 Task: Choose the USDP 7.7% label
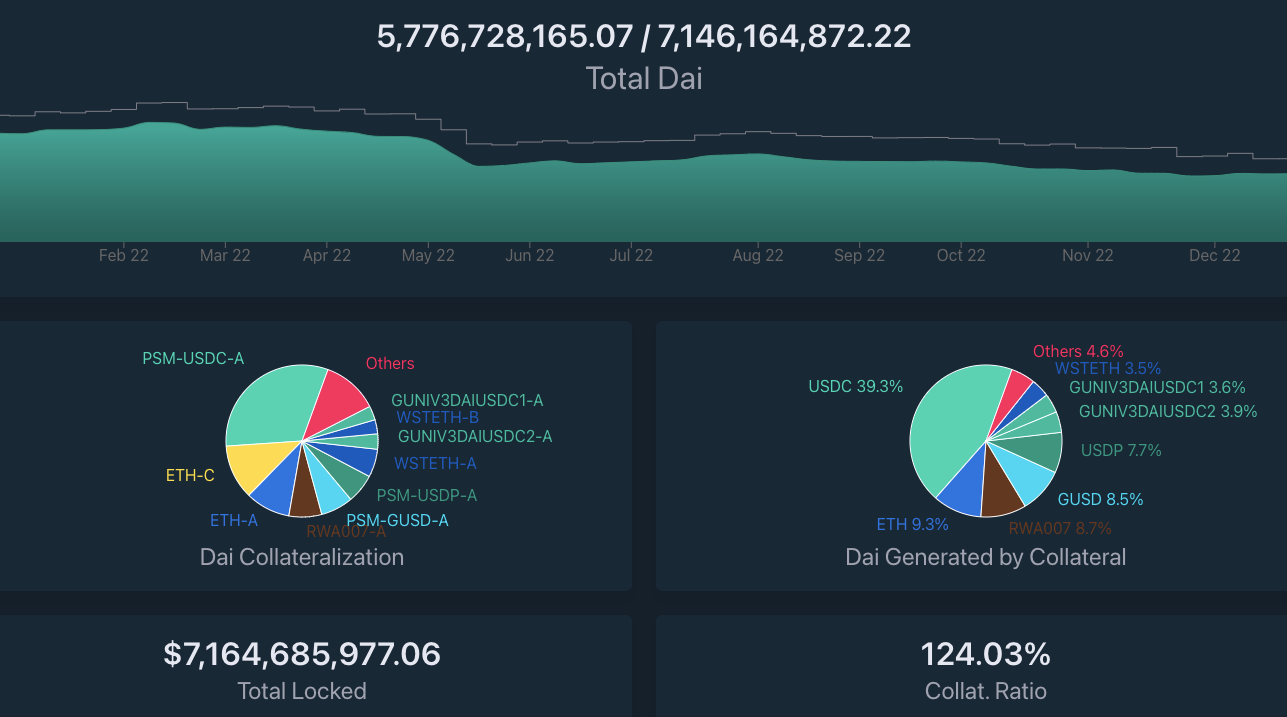point(1121,451)
